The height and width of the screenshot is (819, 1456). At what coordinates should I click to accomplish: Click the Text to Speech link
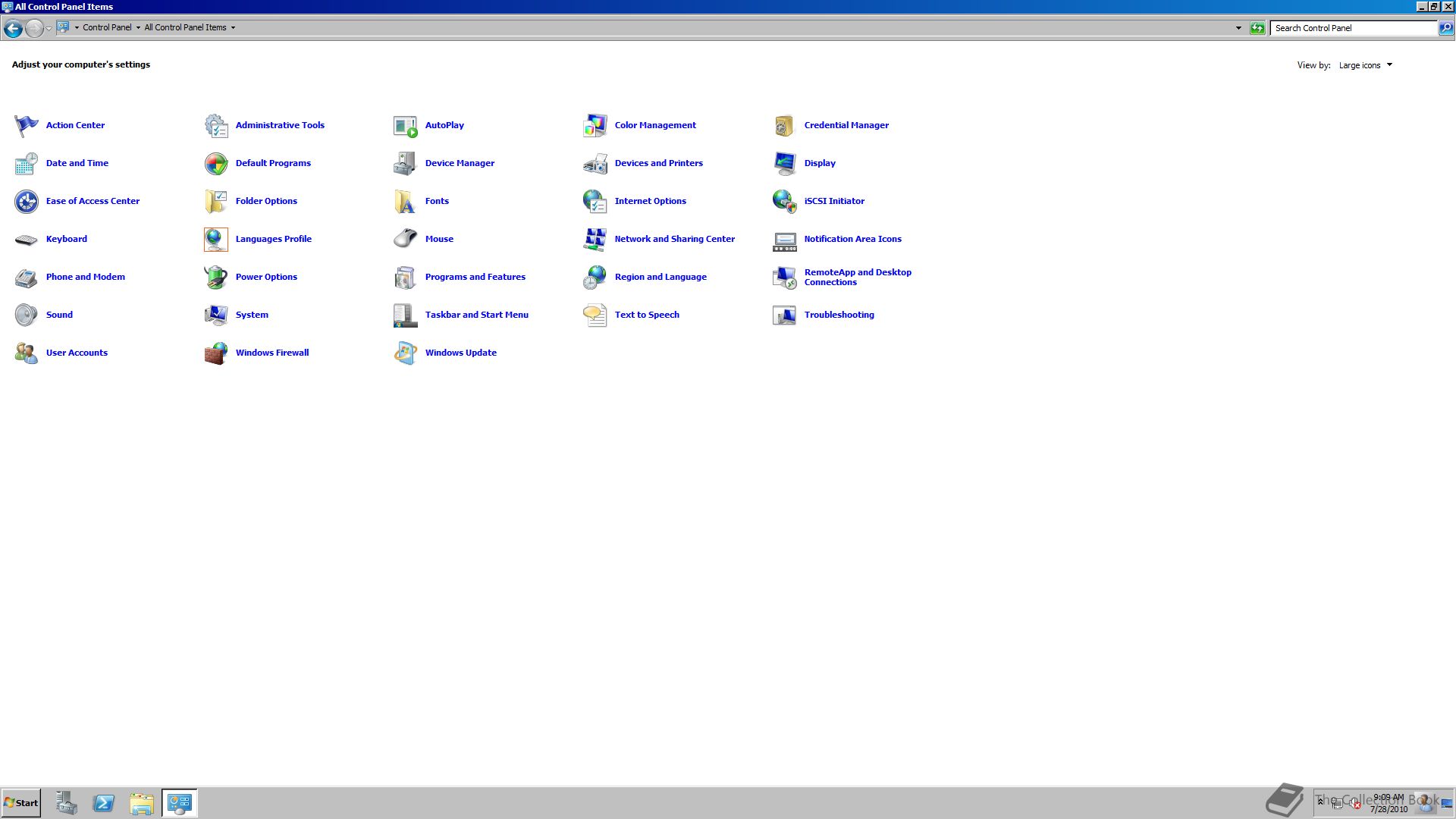[x=647, y=315]
